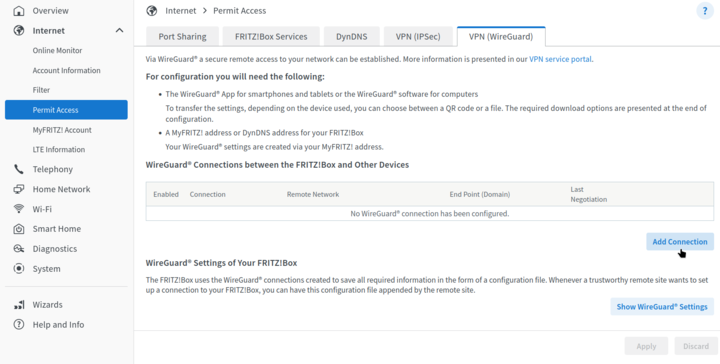
Task: Click the Internet breadcrumb link
Action: point(180,11)
